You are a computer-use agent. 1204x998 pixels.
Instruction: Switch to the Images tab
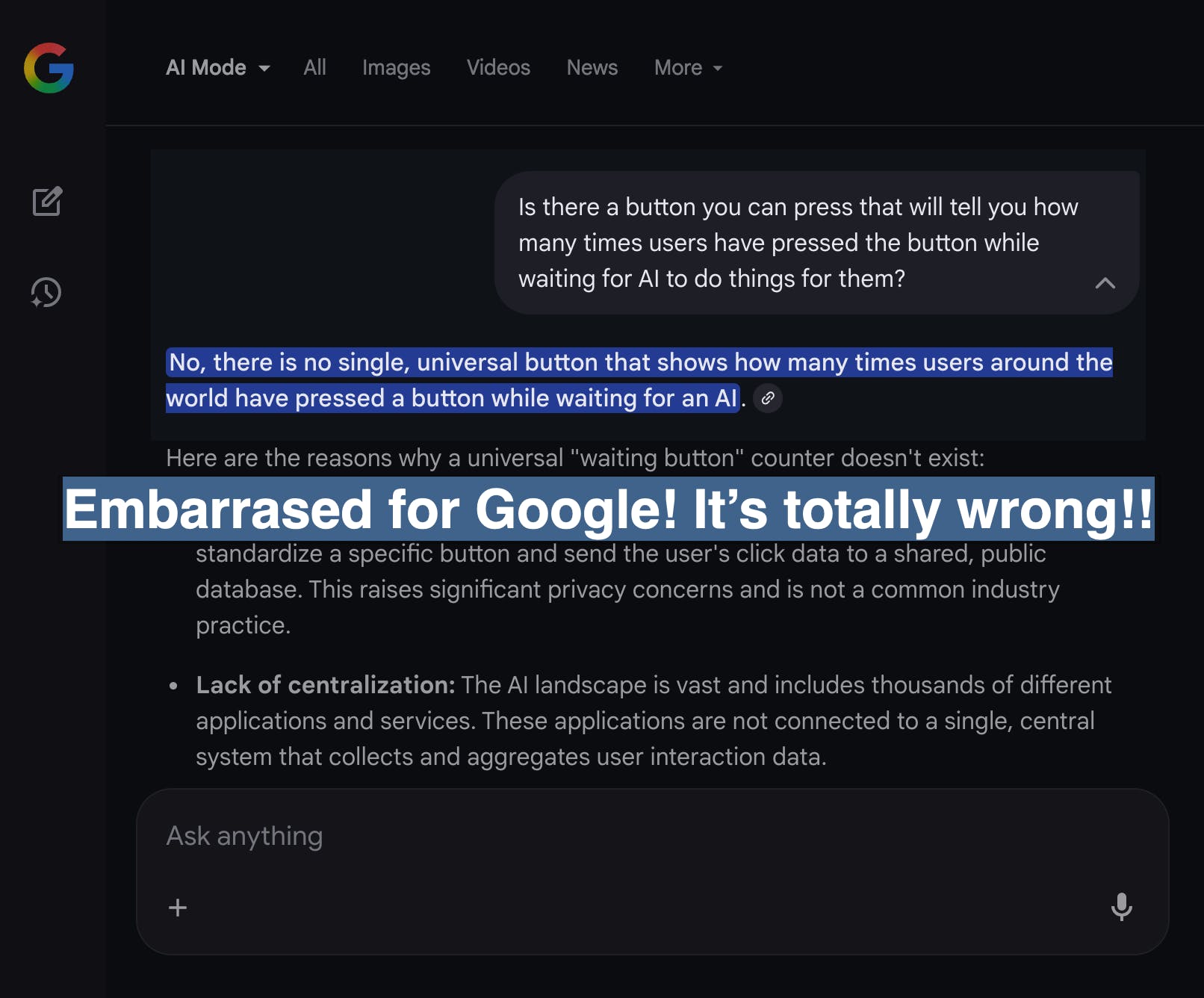pos(396,68)
